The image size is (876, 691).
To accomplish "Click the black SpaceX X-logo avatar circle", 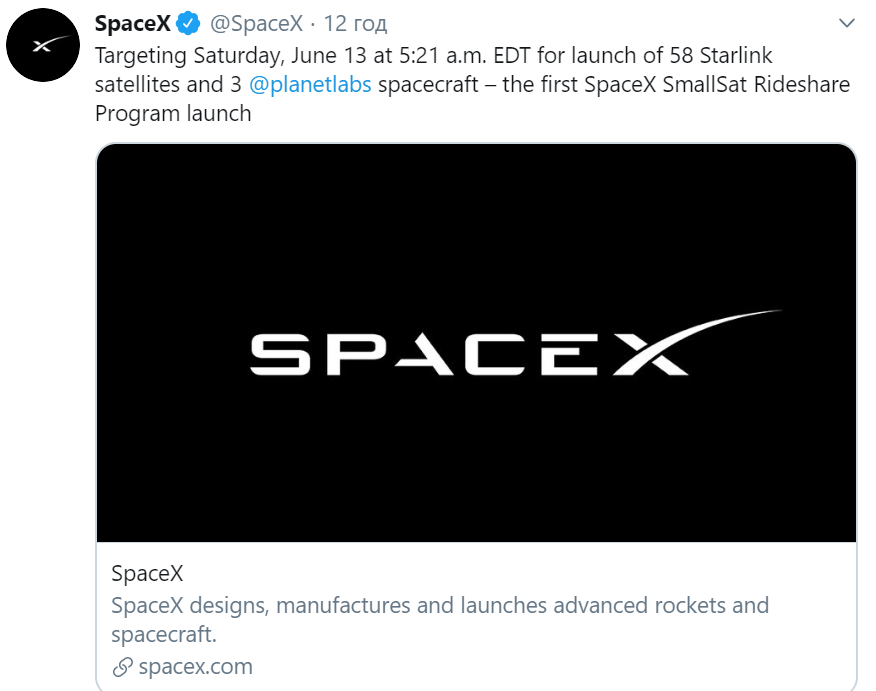I will (43, 44).
